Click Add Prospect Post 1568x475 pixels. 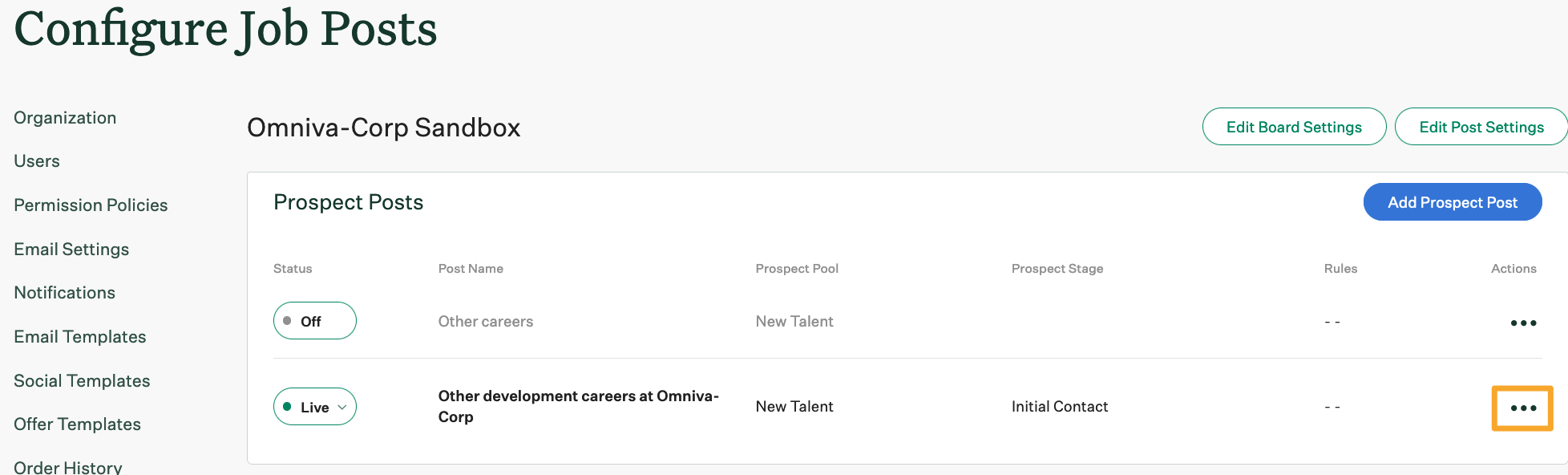pyautogui.click(x=1453, y=201)
